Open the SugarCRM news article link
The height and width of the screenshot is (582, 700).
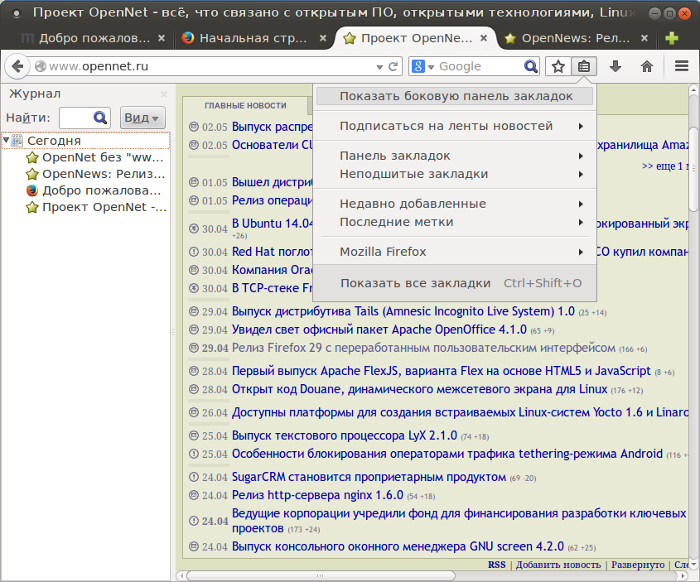369,477
